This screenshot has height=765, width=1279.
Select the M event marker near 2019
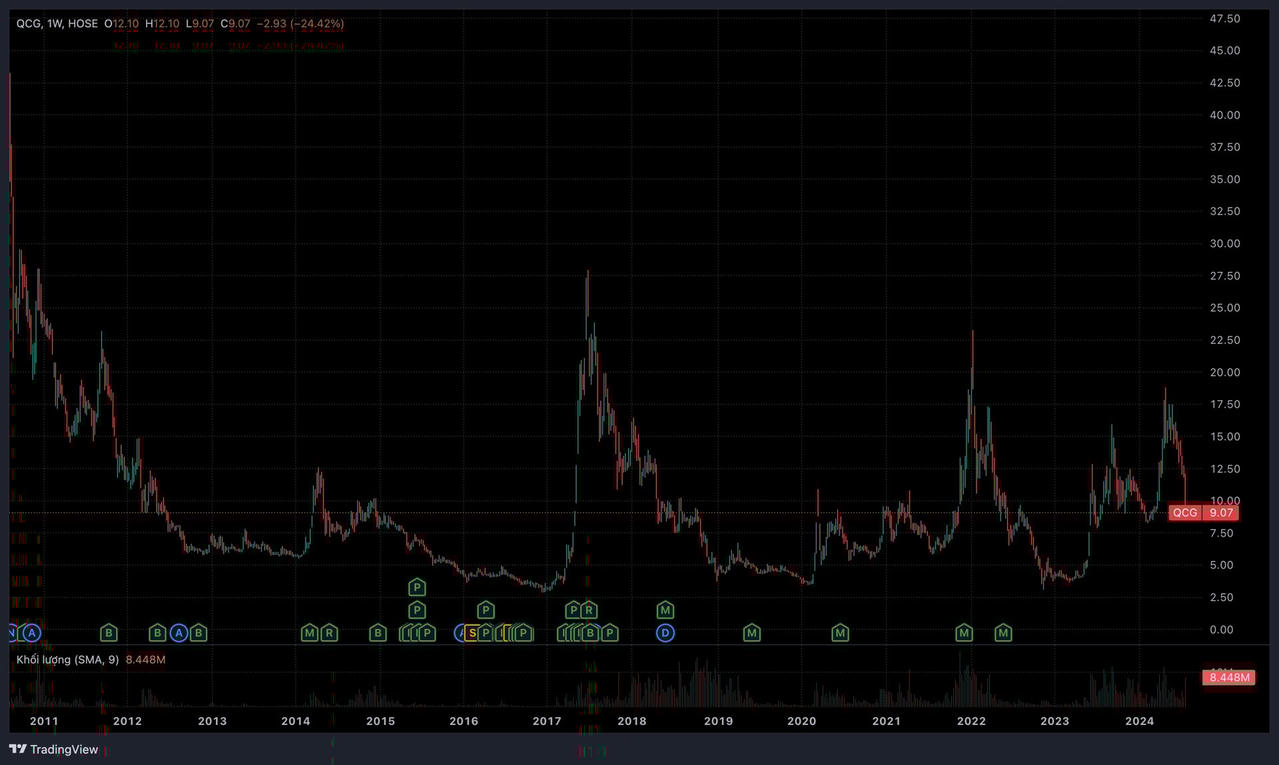tap(752, 633)
